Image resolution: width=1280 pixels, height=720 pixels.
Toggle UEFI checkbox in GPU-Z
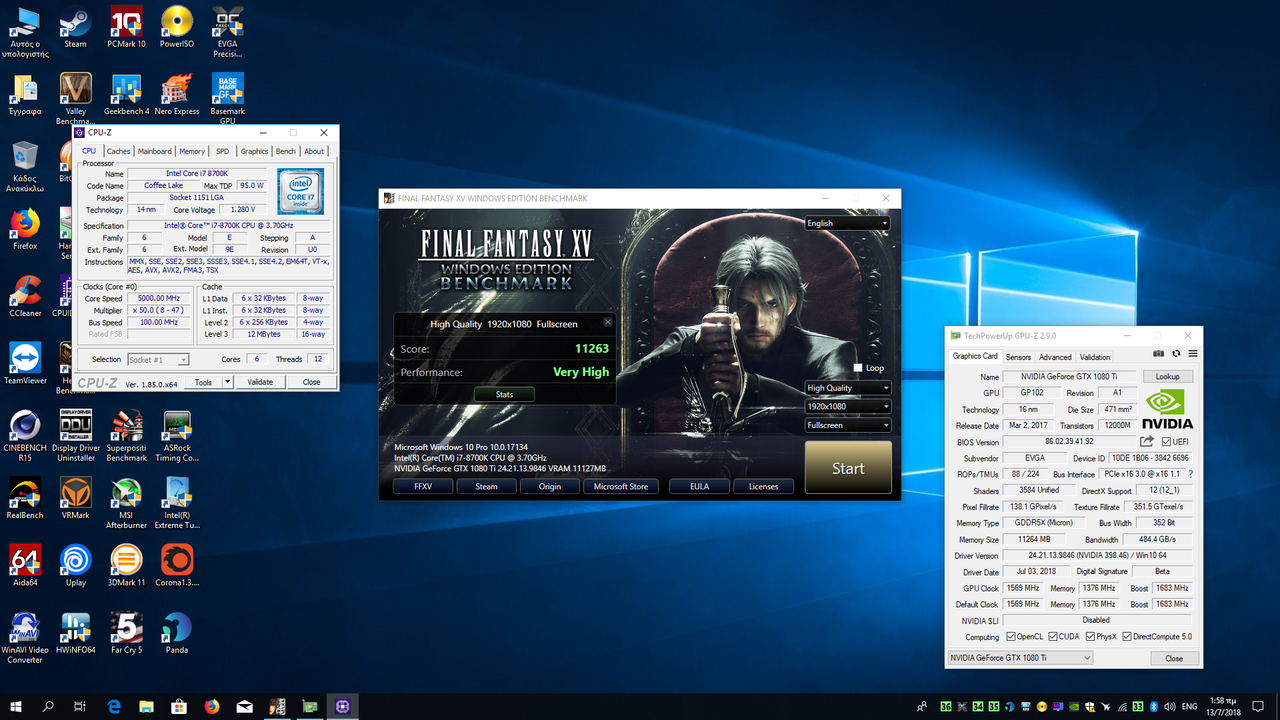1166,441
